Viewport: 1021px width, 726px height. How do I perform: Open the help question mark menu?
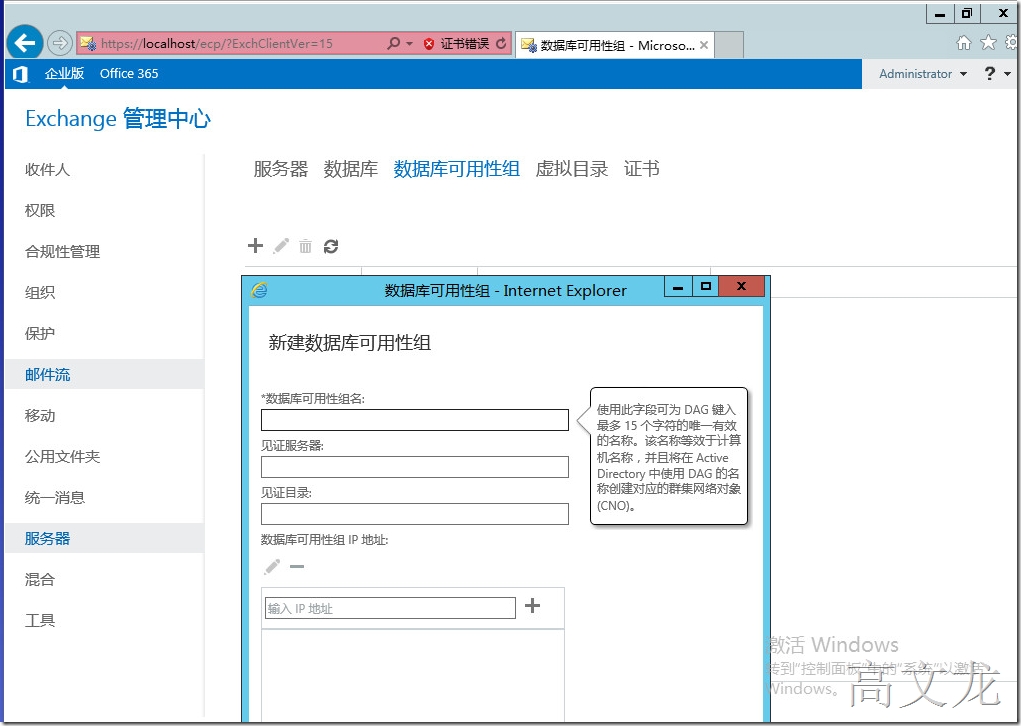[997, 74]
